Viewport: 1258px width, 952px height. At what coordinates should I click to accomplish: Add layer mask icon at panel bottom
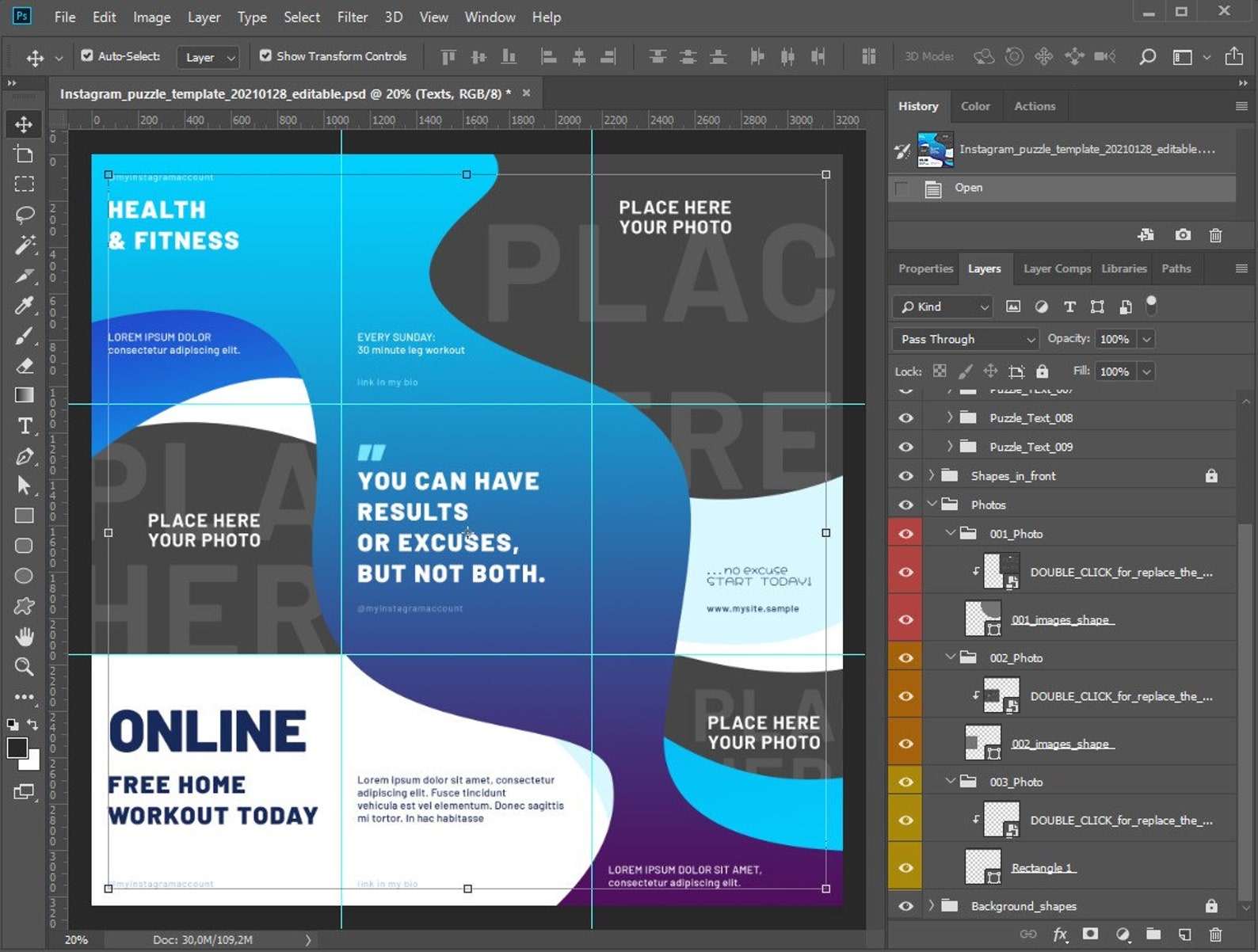1090,935
